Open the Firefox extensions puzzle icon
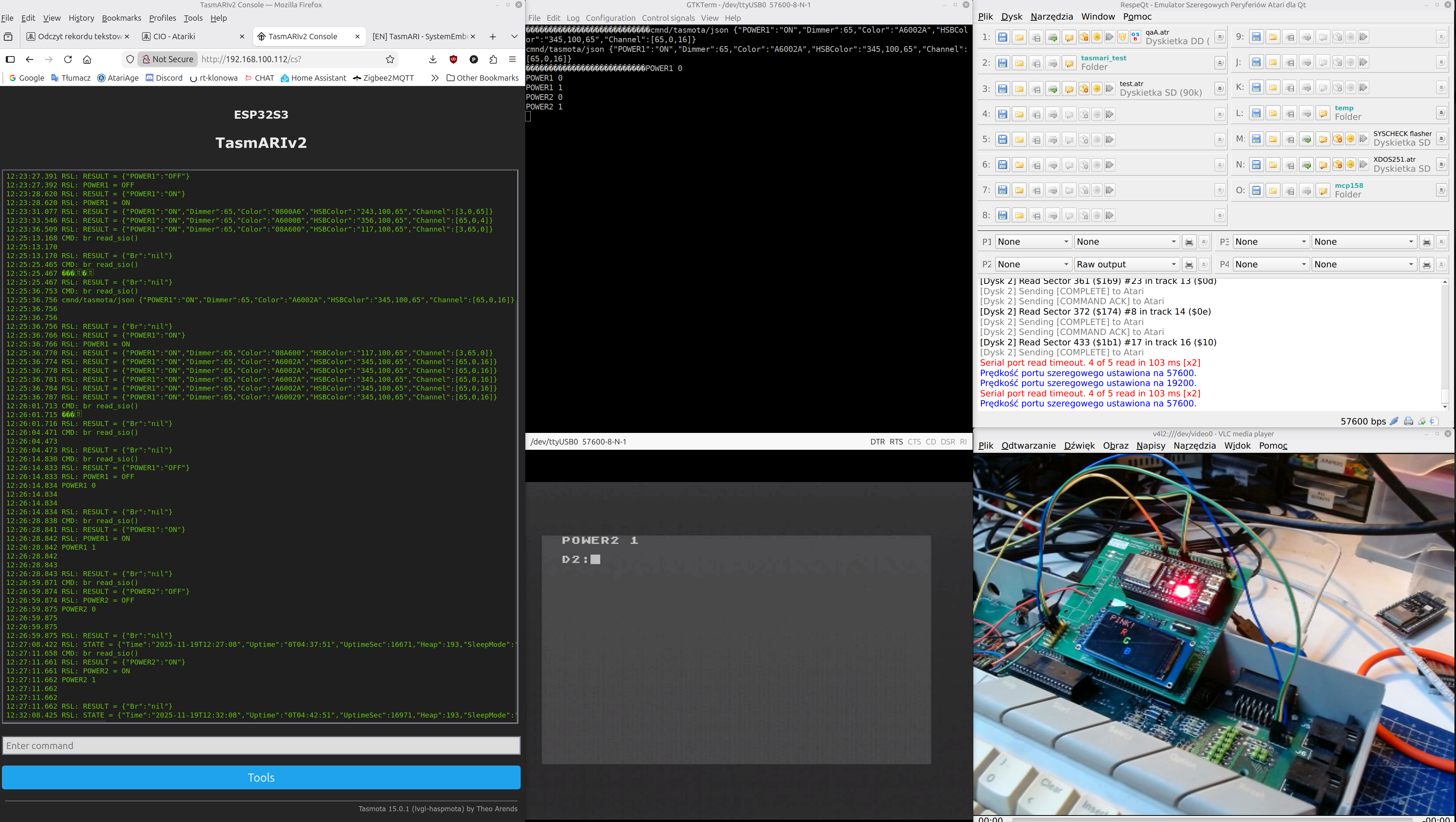1456x822 pixels. pyautogui.click(x=493, y=60)
